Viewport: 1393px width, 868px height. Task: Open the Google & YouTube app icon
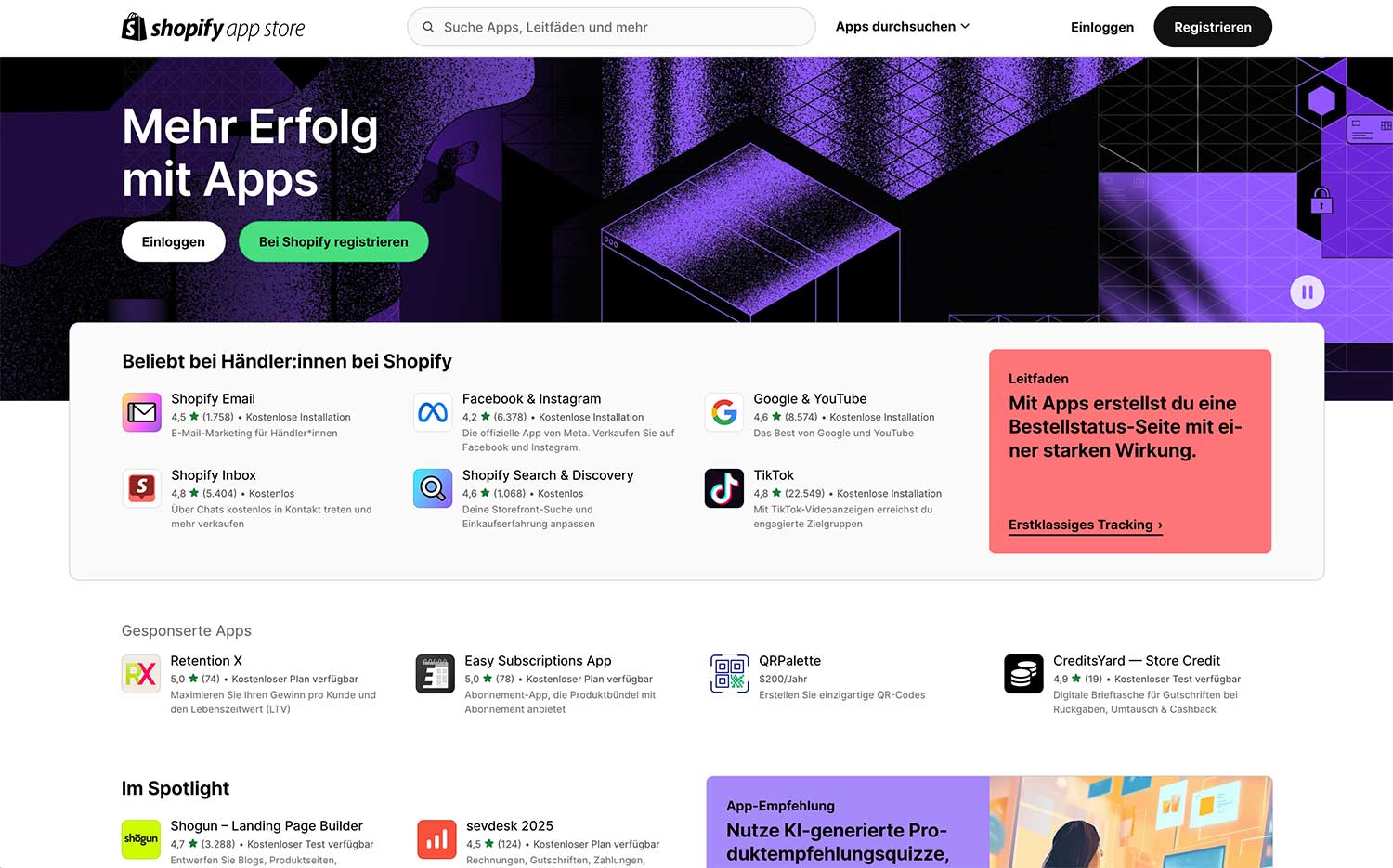[724, 412]
